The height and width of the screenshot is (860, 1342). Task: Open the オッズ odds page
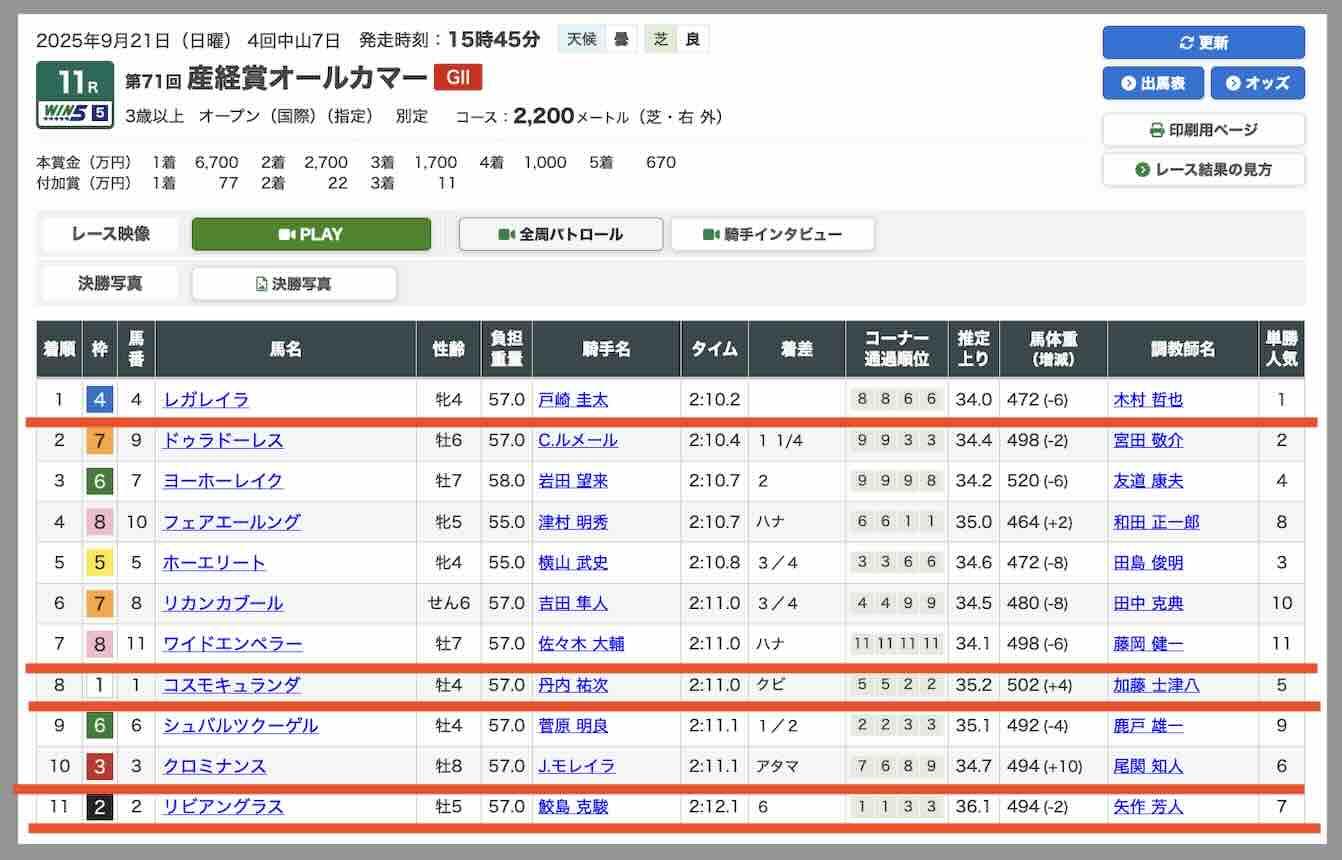(x=1257, y=83)
